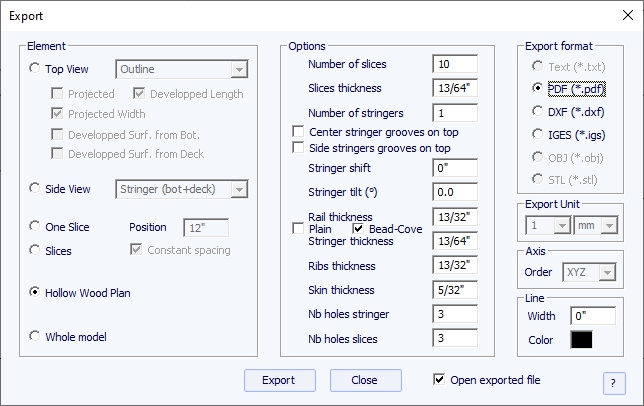Viewport: 644px width, 406px height.
Task: Click the Skin thickness input field
Action: (455, 290)
